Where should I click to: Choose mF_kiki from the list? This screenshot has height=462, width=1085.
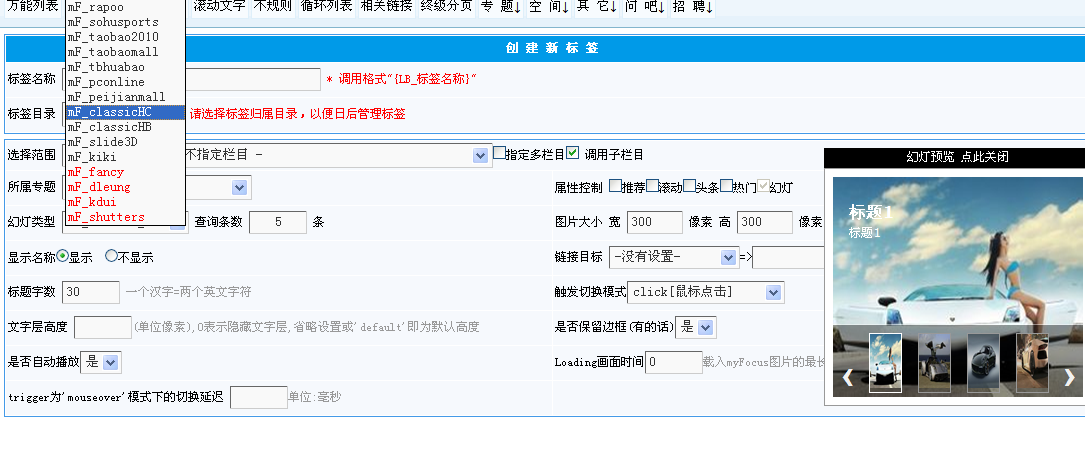[125, 157]
